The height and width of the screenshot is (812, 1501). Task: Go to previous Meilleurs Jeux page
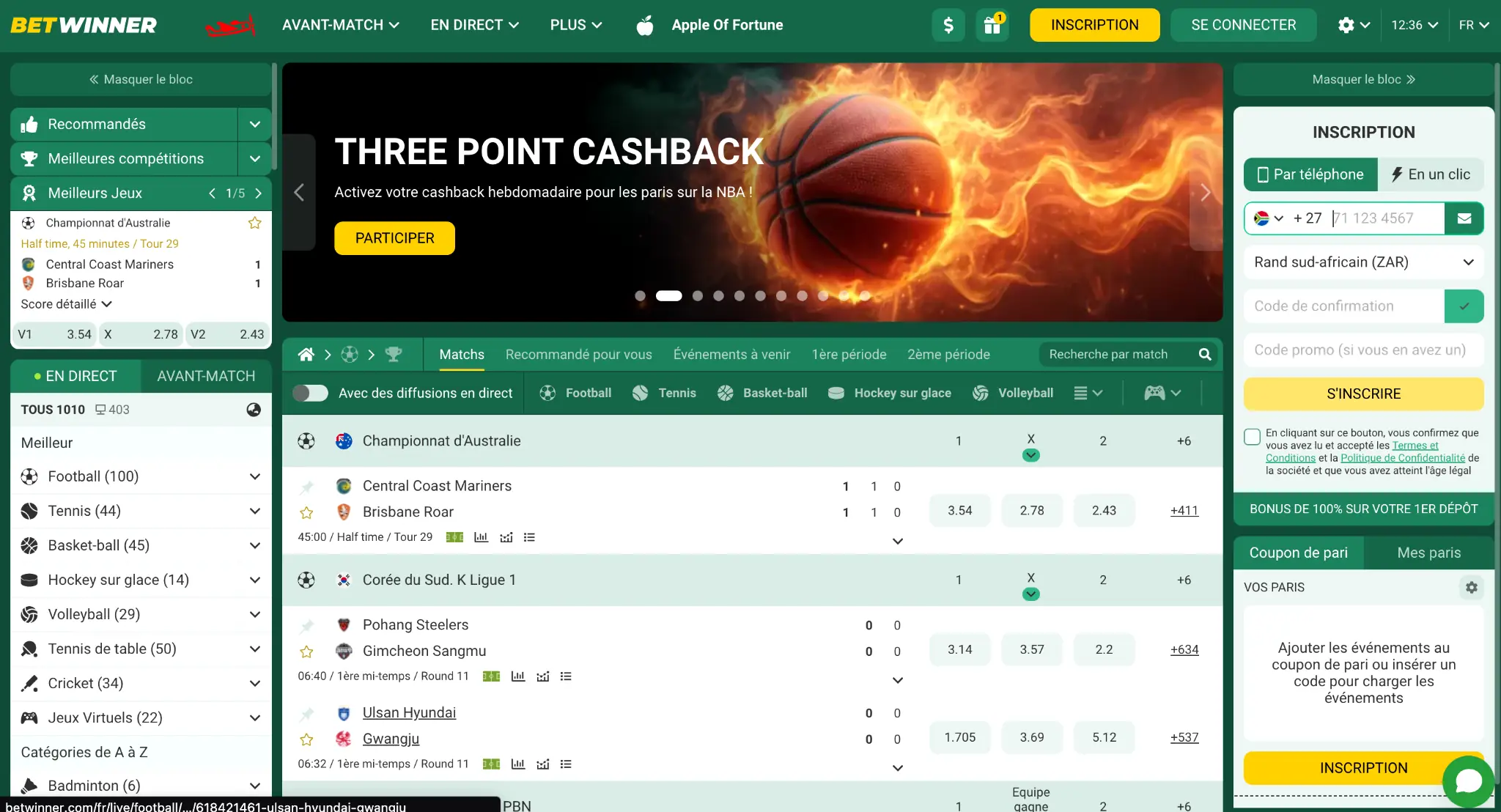(212, 193)
